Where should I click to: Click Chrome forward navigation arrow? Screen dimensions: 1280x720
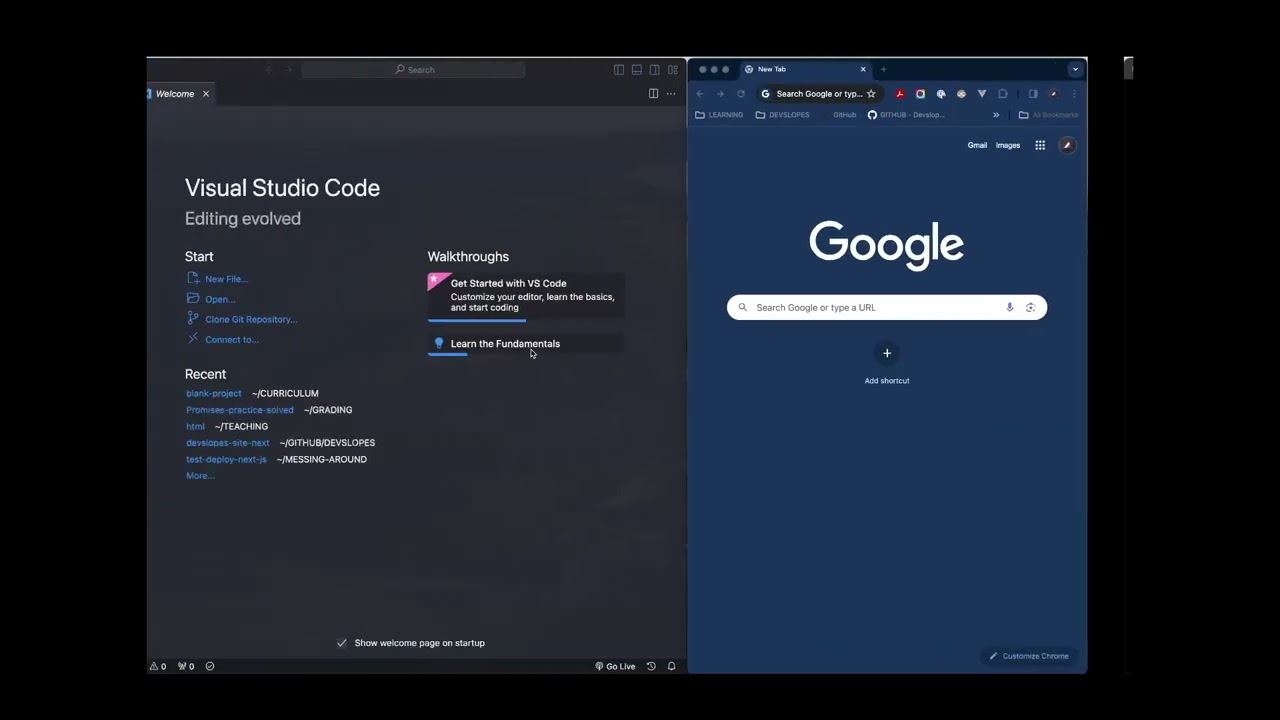click(720, 94)
